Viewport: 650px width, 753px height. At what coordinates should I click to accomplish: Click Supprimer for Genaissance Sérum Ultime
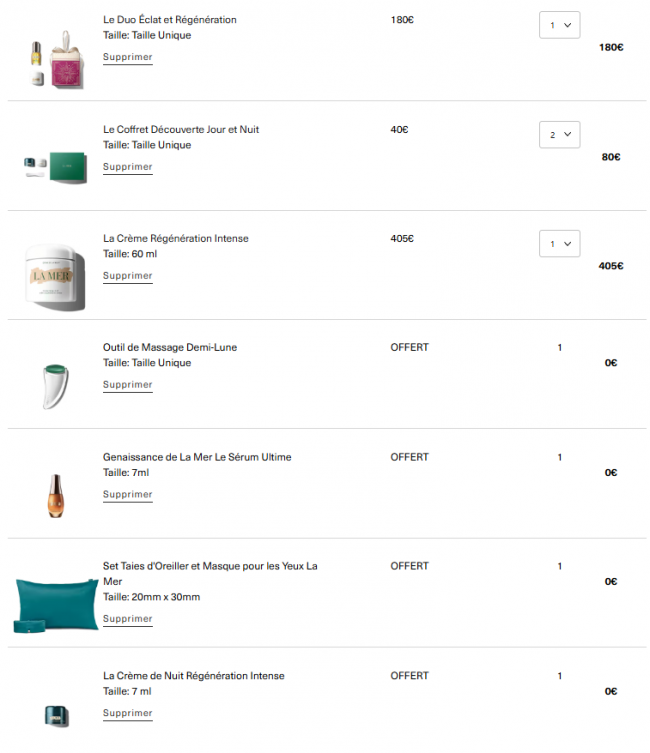click(x=128, y=495)
